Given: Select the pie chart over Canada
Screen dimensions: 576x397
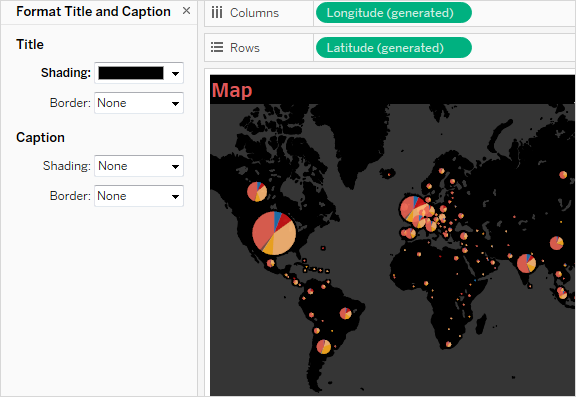Looking at the screenshot, I should (x=257, y=192).
